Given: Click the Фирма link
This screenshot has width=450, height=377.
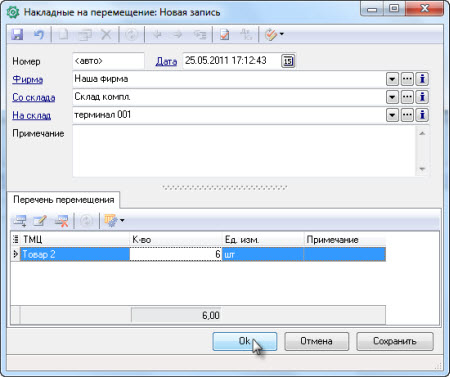Looking at the screenshot, I should pos(27,80).
